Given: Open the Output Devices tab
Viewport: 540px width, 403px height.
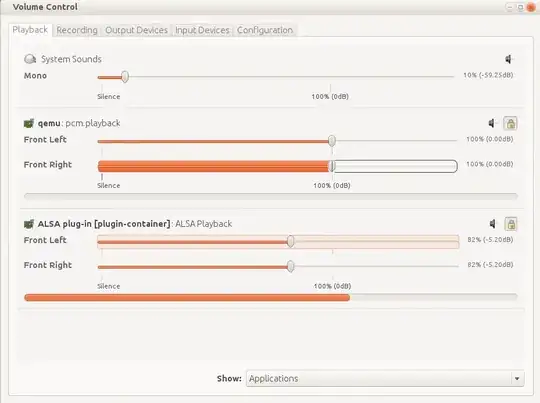Looking at the screenshot, I should (136, 30).
